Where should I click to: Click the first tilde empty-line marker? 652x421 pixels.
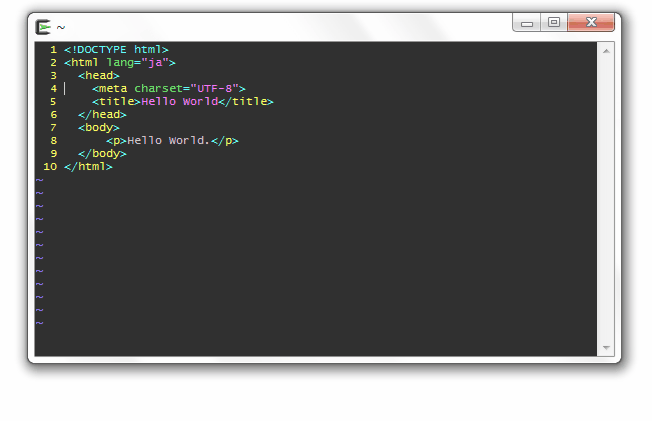tap(40, 180)
